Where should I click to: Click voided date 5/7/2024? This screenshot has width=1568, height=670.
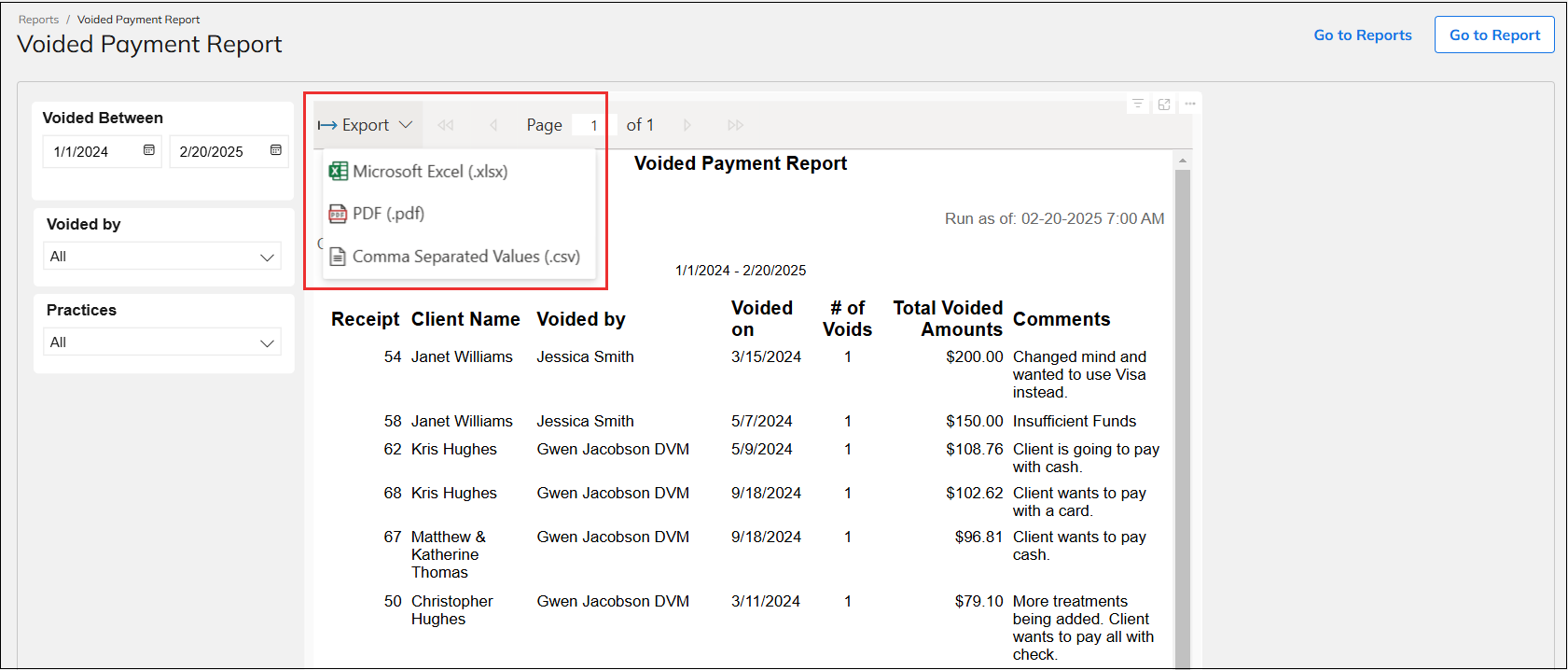tap(762, 422)
